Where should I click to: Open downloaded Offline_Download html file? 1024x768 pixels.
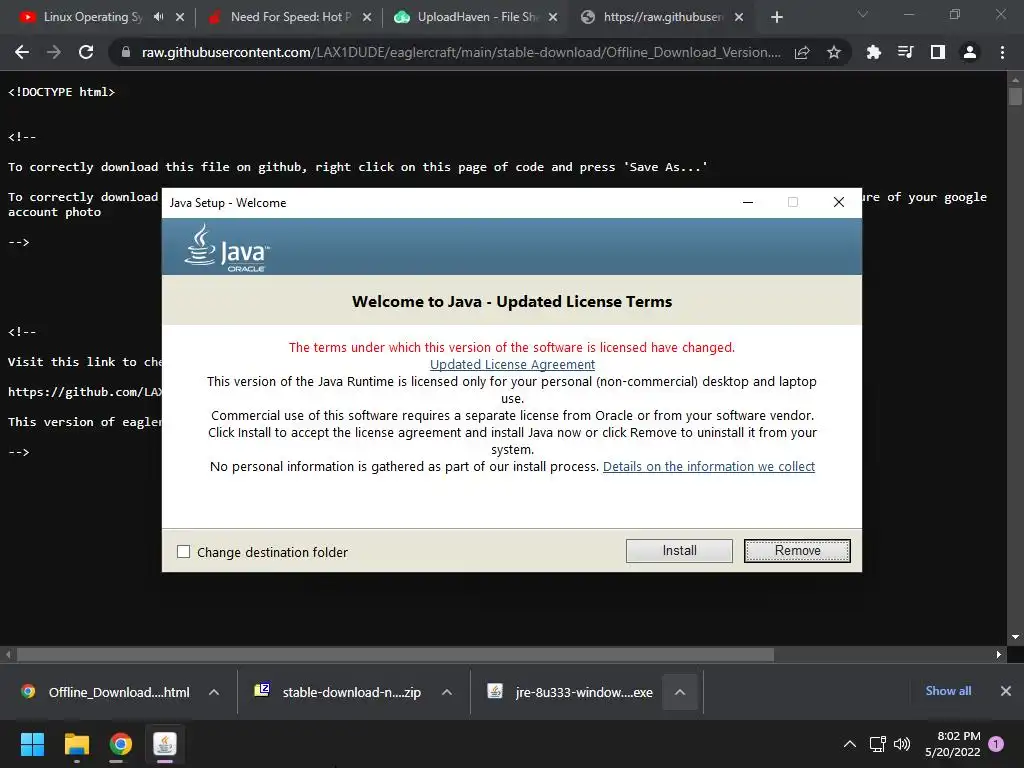[x=106, y=692]
